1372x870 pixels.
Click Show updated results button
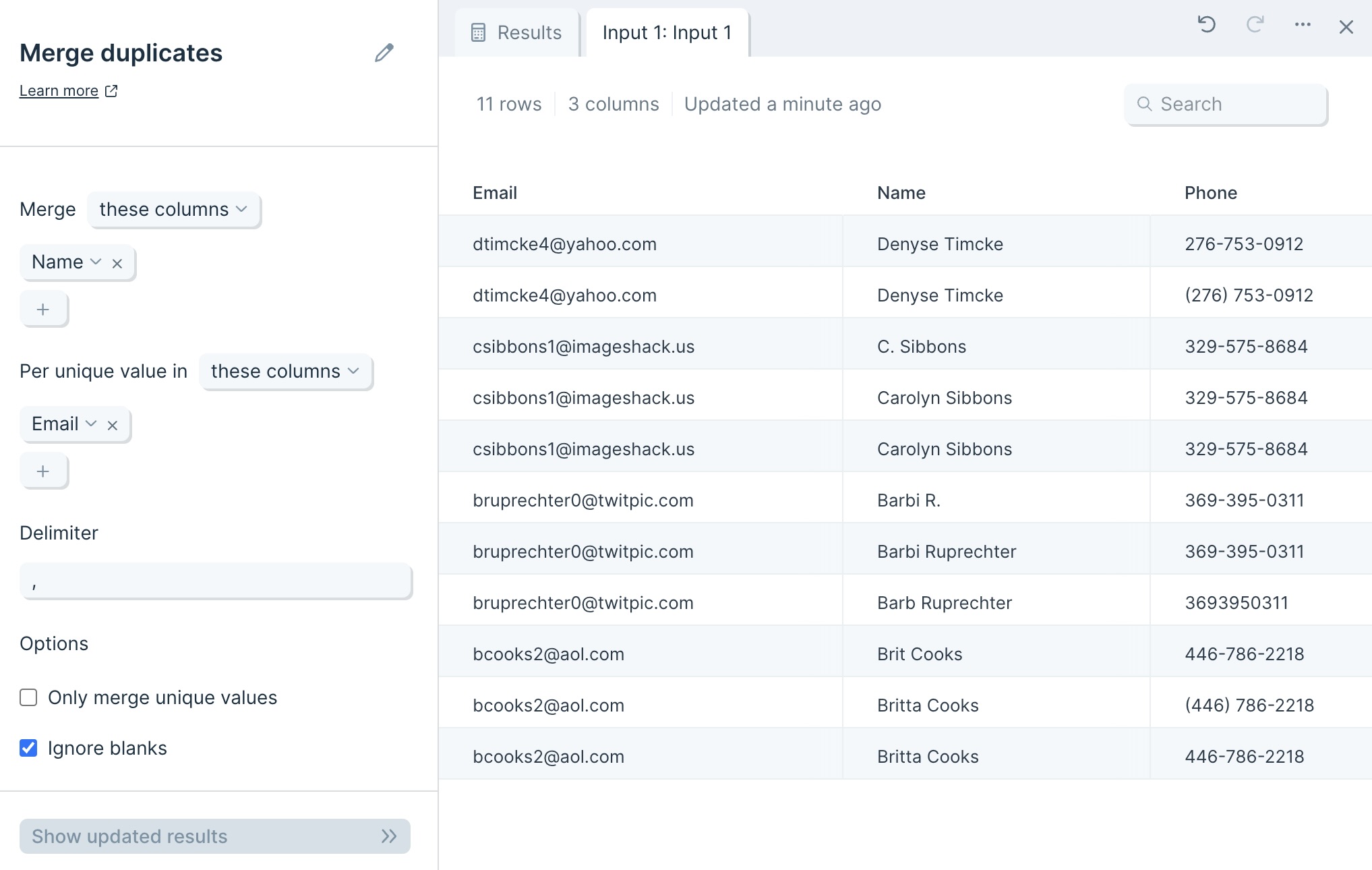(x=215, y=836)
